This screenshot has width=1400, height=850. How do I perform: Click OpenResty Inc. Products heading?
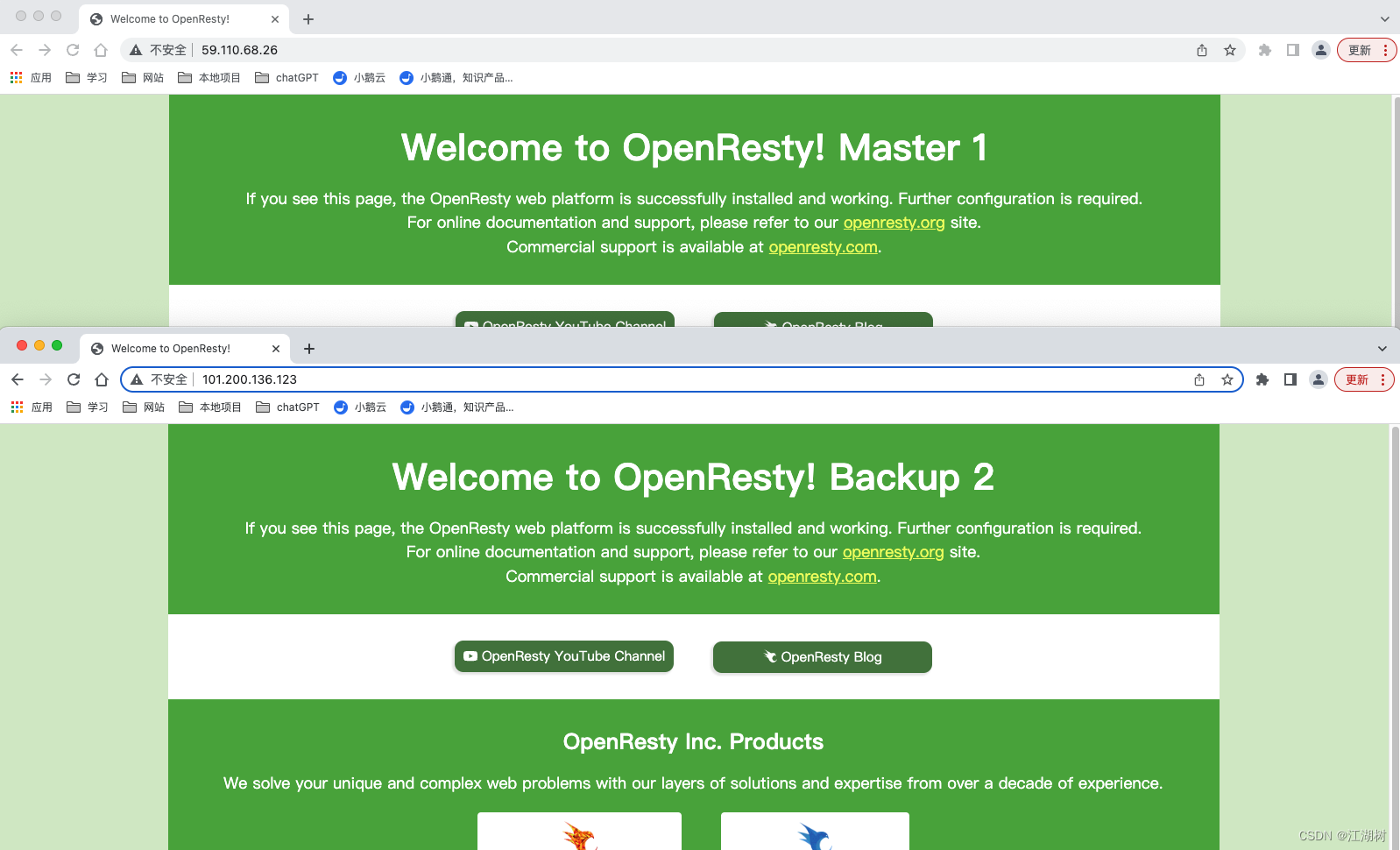(693, 742)
